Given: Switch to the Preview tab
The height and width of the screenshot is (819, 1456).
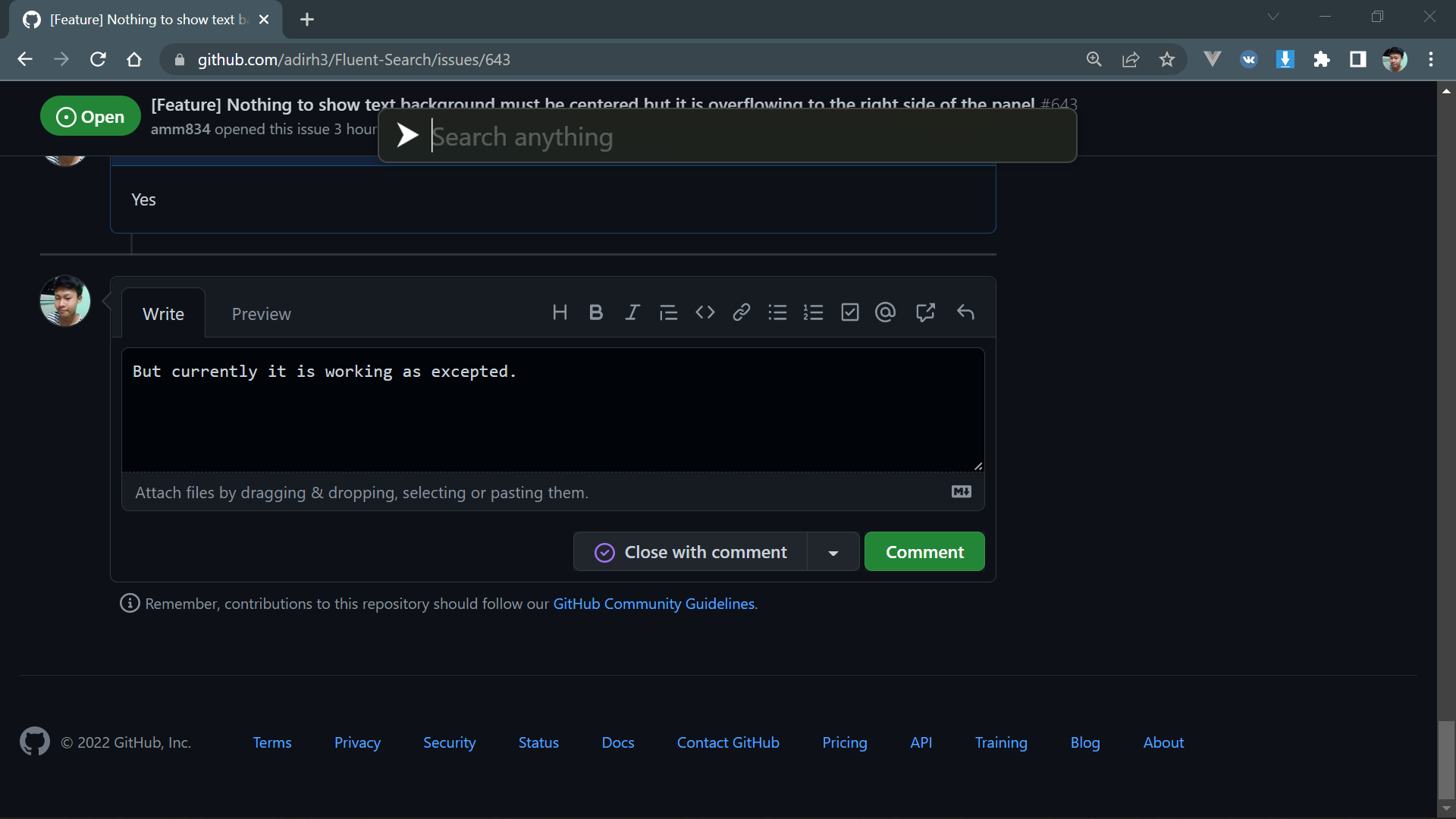Looking at the screenshot, I should [261, 314].
